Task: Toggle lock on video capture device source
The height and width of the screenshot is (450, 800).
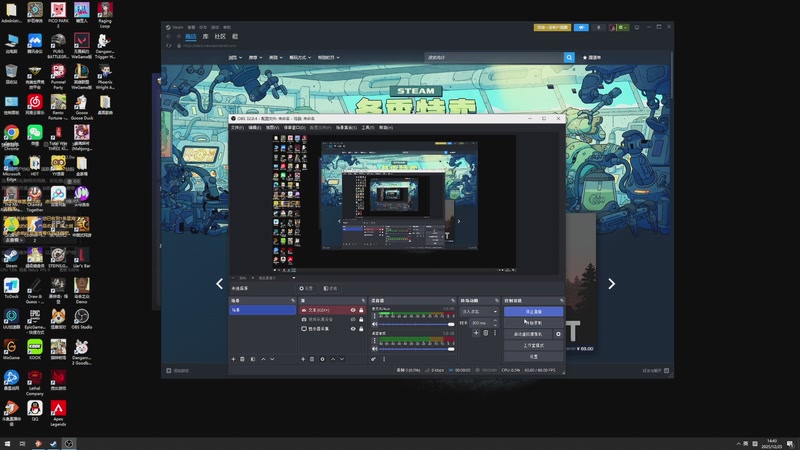Action: point(361,319)
